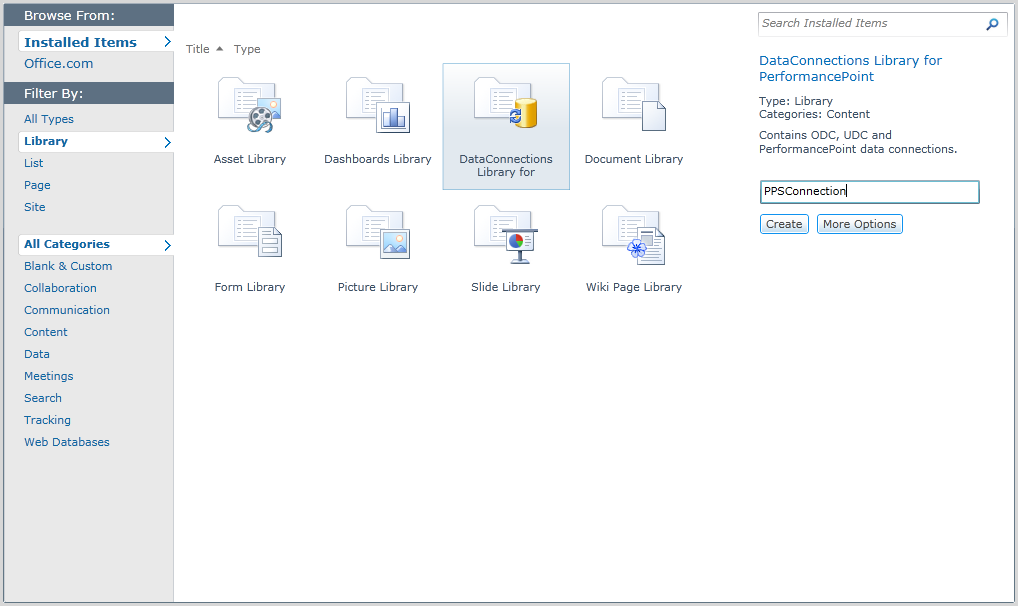1018x606 pixels.
Task: Filter by Collaboration category
Action: [x=60, y=288]
